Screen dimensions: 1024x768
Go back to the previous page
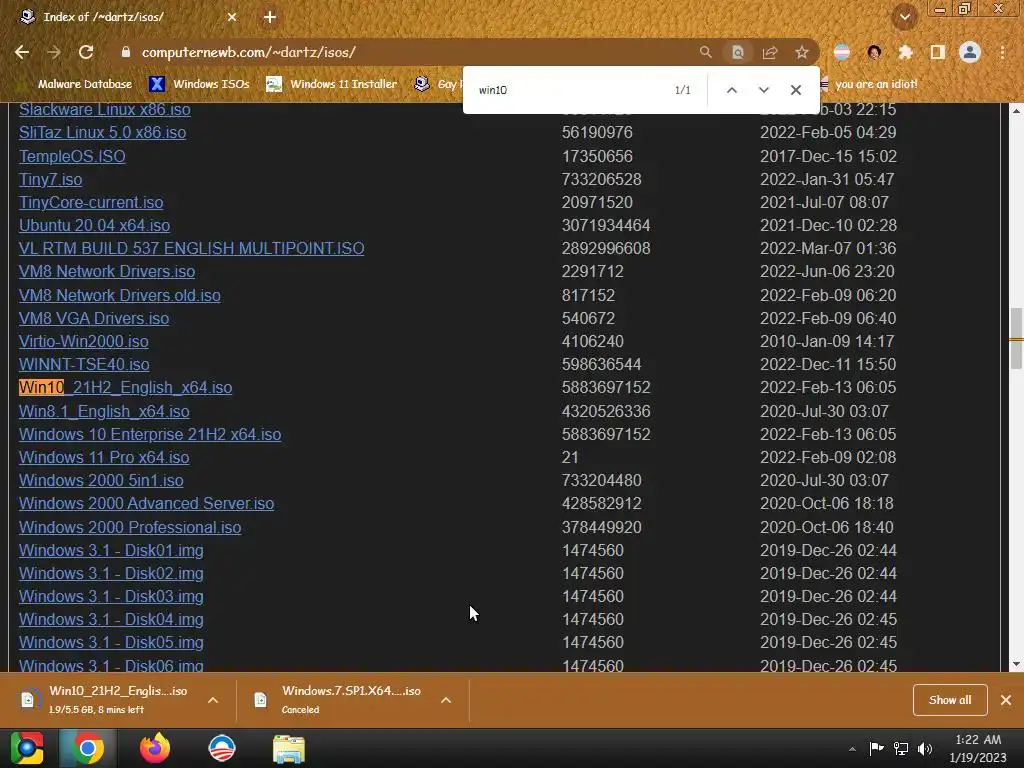tap(22, 52)
